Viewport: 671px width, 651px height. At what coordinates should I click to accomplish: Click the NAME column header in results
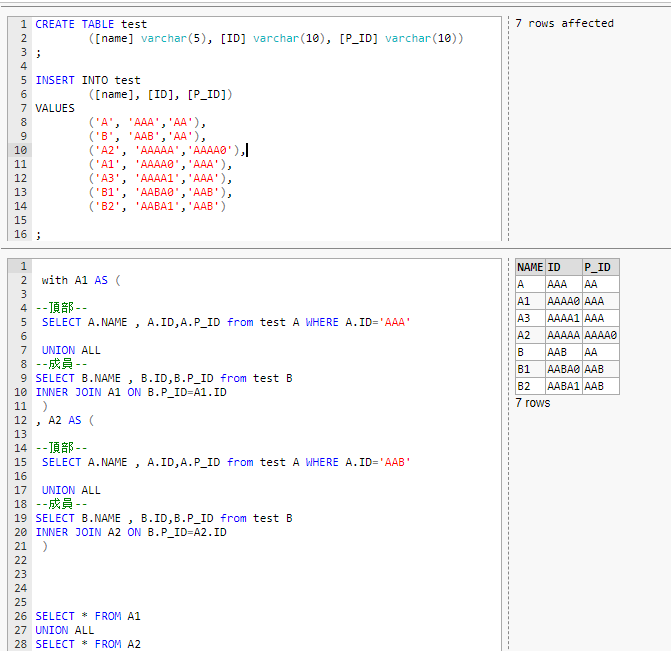[x=530, y=268]
